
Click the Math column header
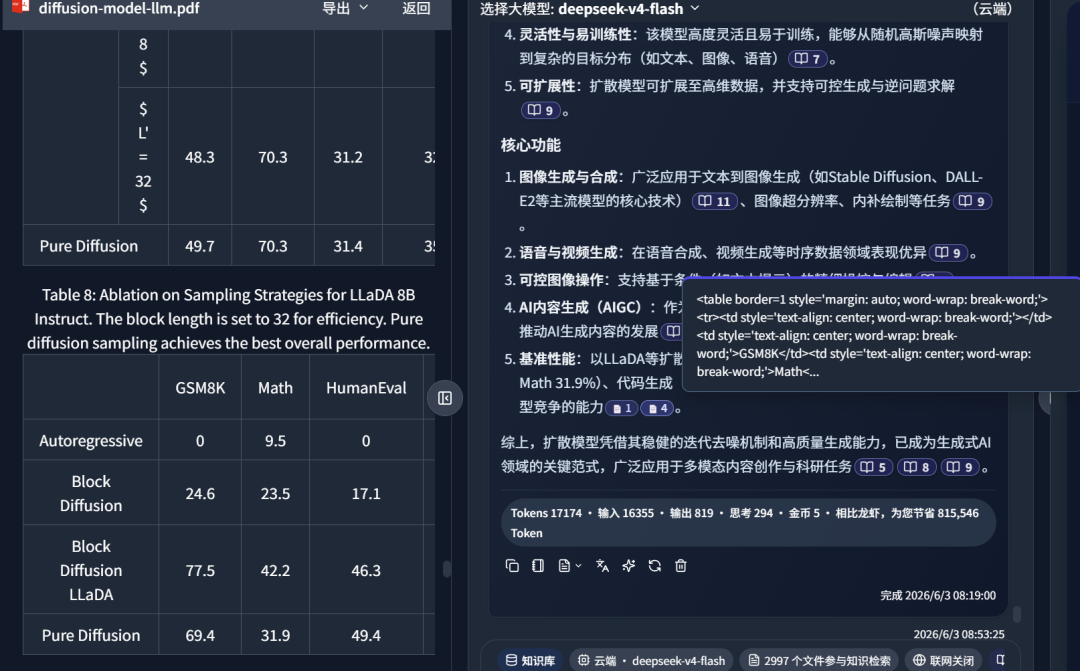click(x=275, y=388)
